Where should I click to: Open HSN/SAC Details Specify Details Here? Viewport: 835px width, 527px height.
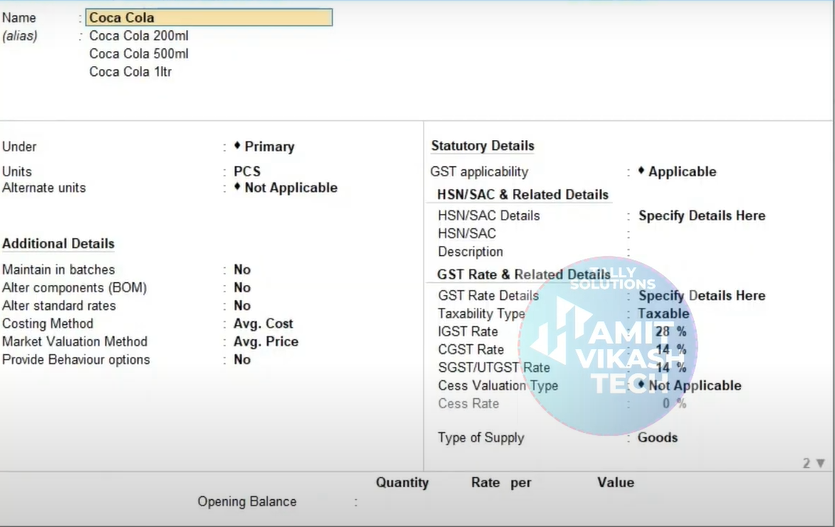point(702,216)
